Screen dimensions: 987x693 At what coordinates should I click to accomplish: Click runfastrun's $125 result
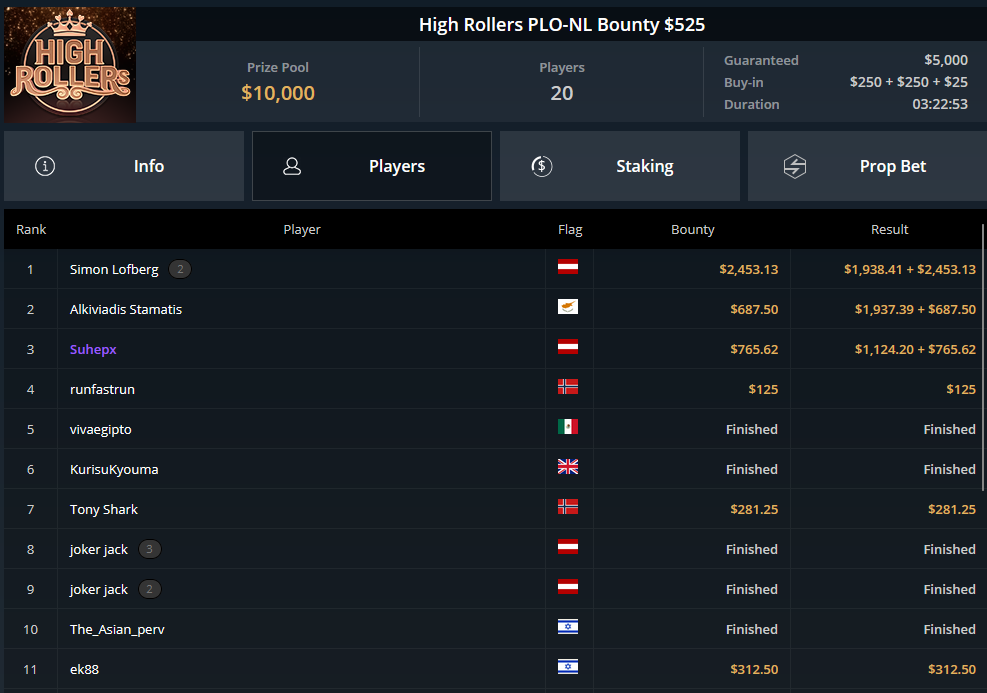pyautogui.click(x=961, y=390)
